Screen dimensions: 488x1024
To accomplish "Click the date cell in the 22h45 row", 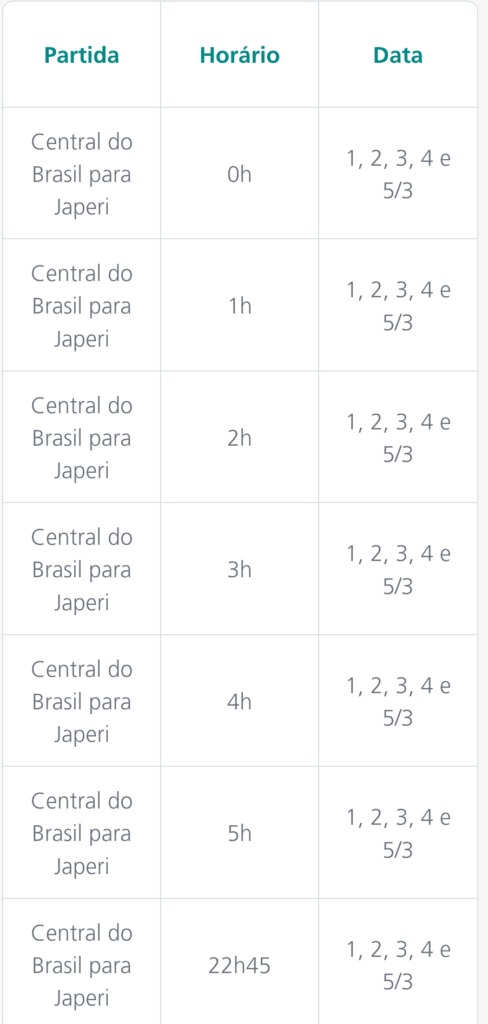I will (398, 961).
